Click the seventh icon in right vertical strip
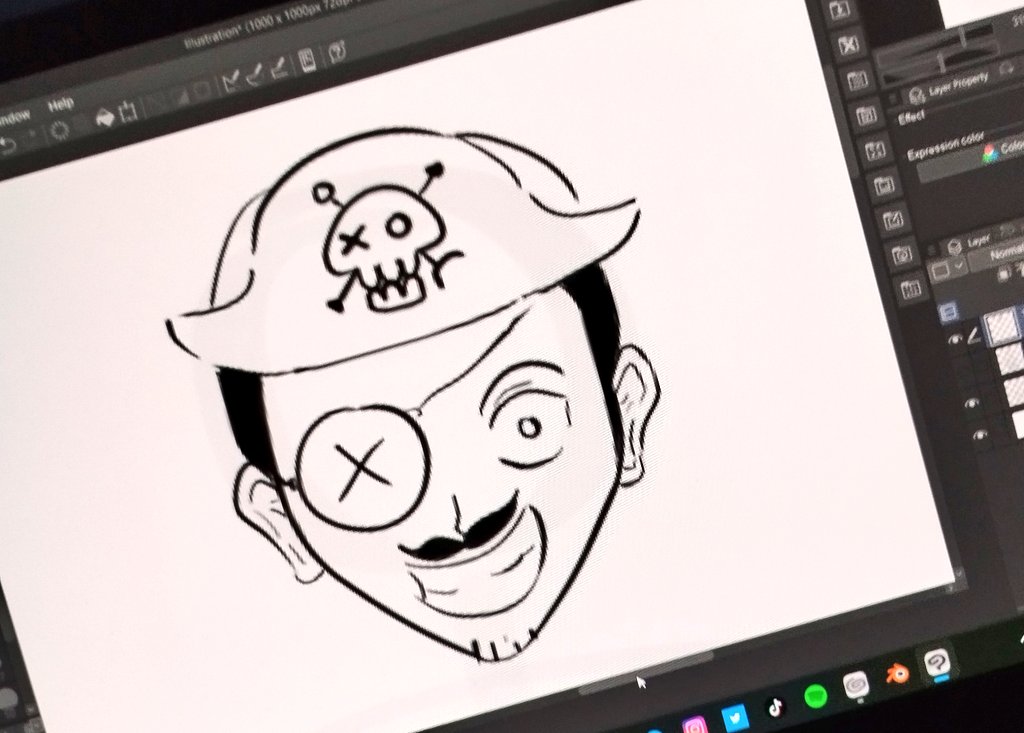This screenshot has height=733, width=1024. tap(893, 220)
